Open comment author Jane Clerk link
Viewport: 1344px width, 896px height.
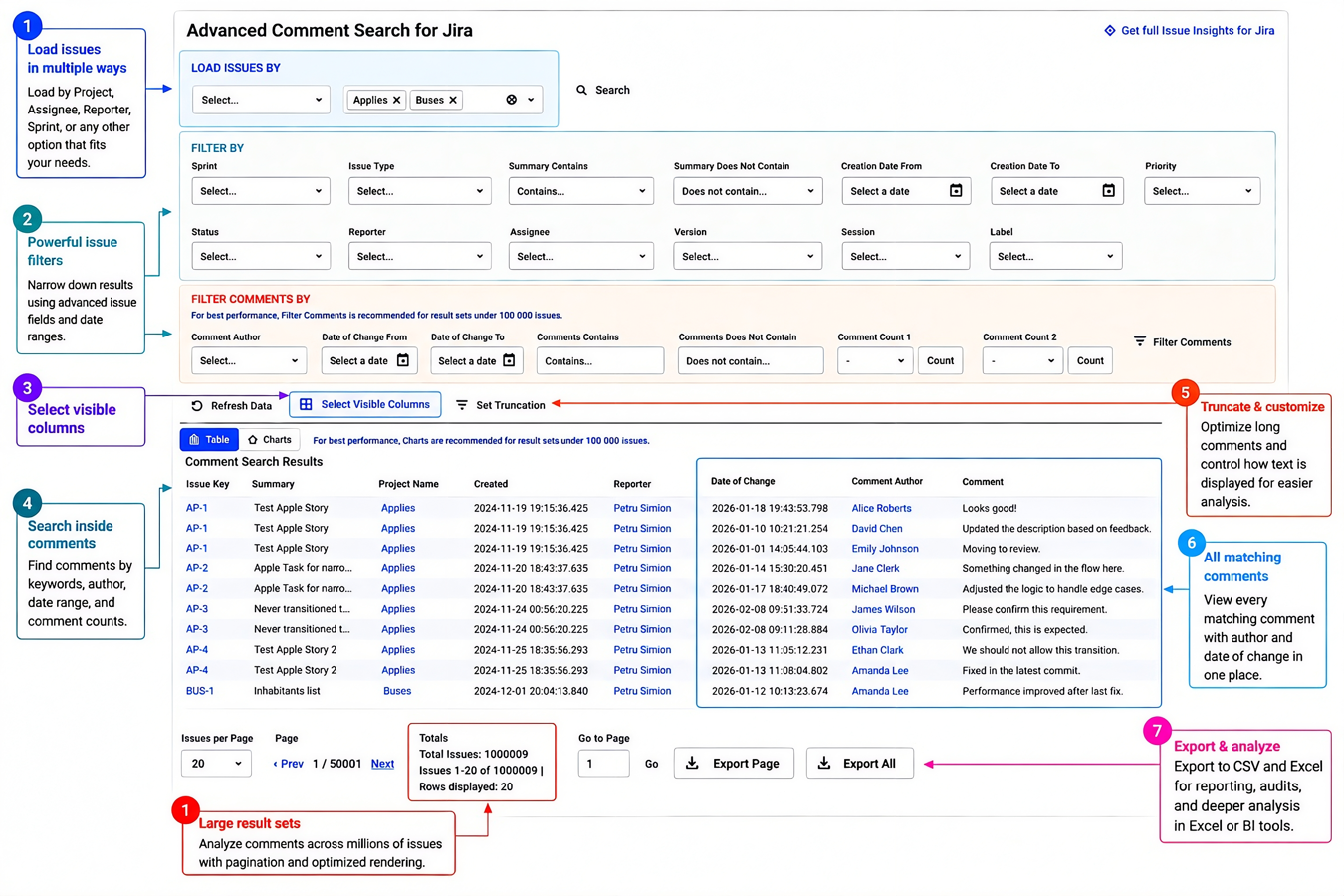pyautogui.click(x=875, y=568)
